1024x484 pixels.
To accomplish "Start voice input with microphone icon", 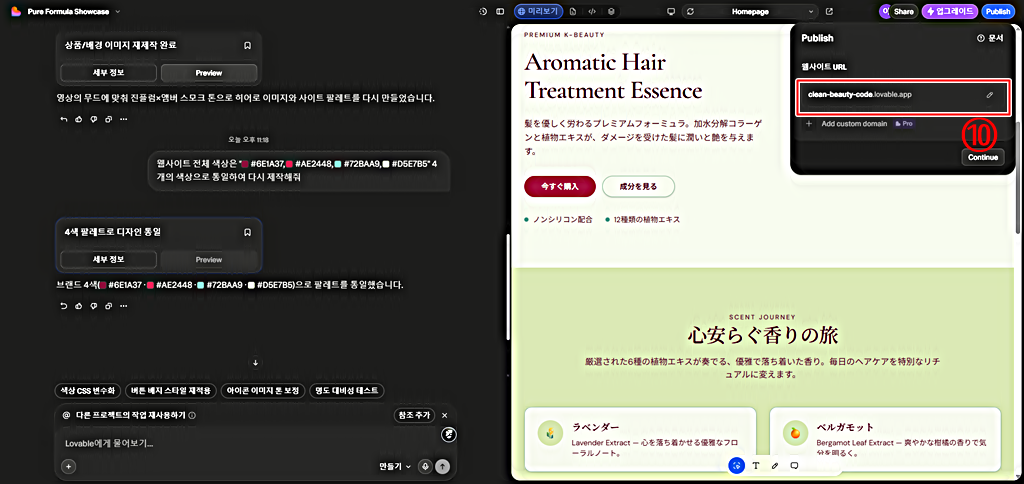I will coord(426,466).
